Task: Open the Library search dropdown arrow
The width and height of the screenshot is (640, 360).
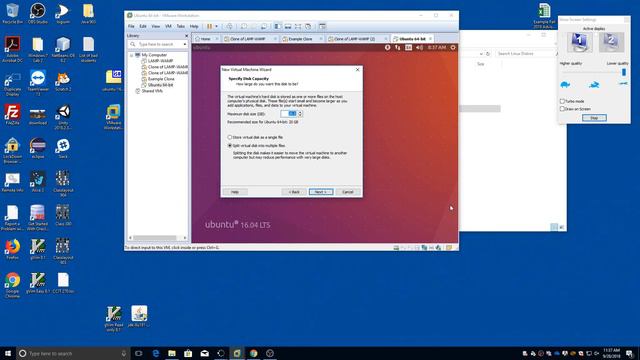Action: tap(185, 44)
